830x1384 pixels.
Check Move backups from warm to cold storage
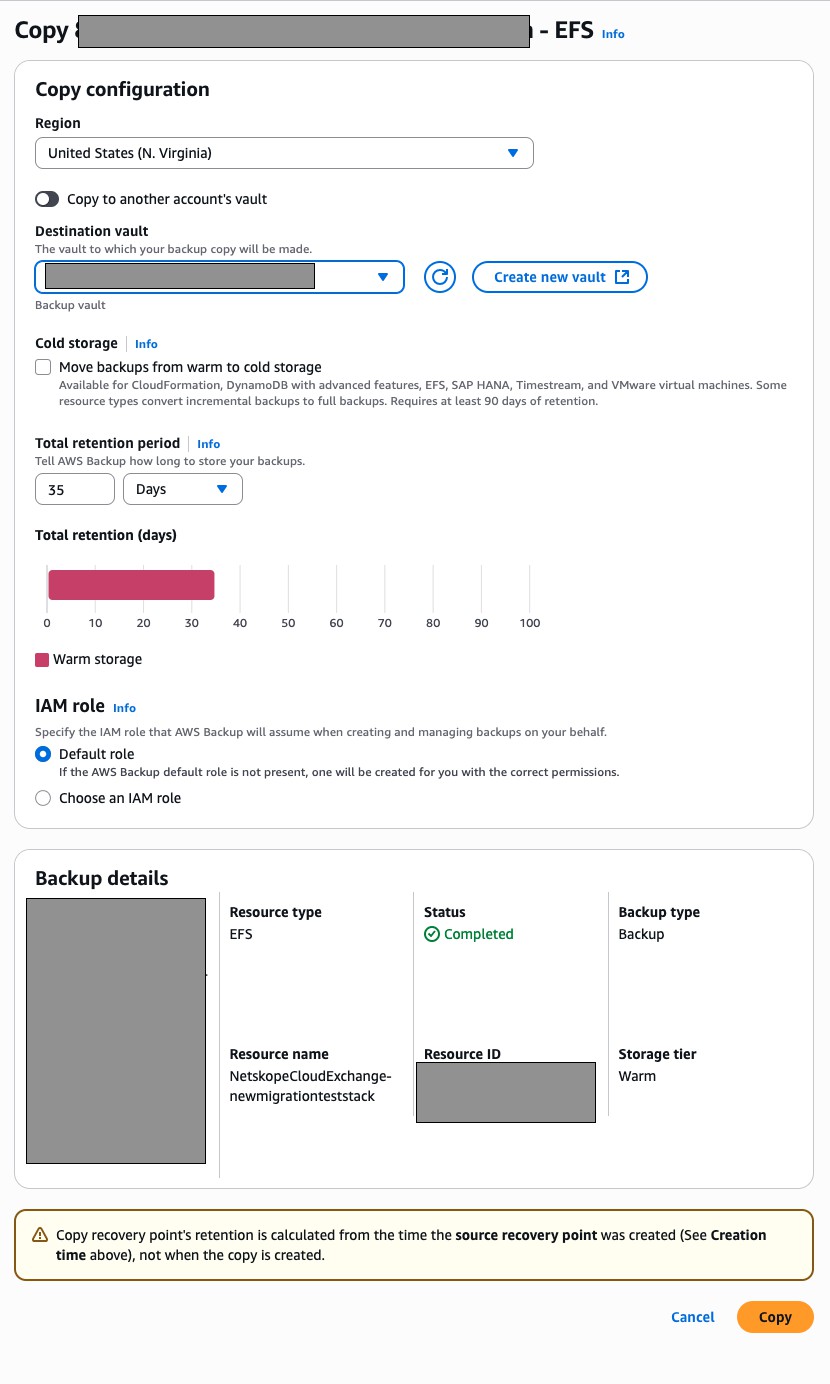43,367
